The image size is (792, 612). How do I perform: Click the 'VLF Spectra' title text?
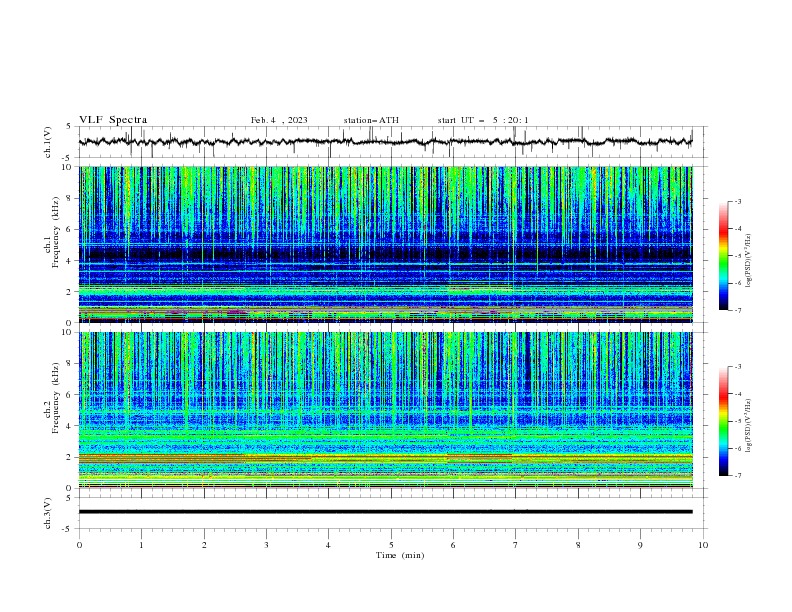click(113, 120)
